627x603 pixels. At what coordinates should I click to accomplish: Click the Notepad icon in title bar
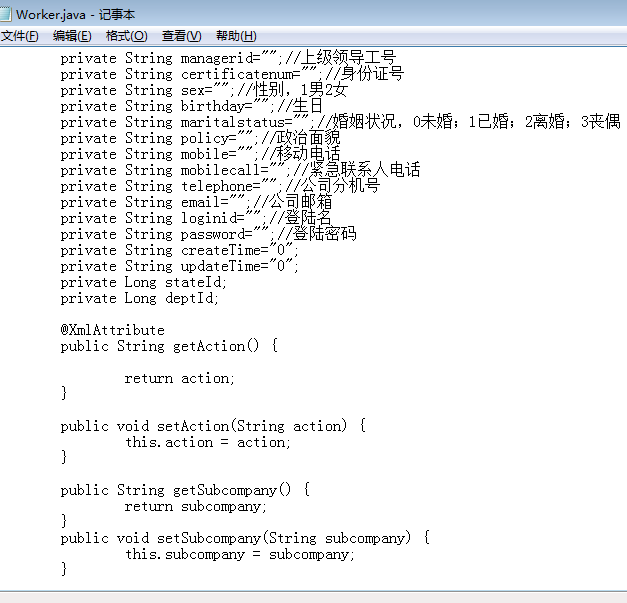coord(5,14)
